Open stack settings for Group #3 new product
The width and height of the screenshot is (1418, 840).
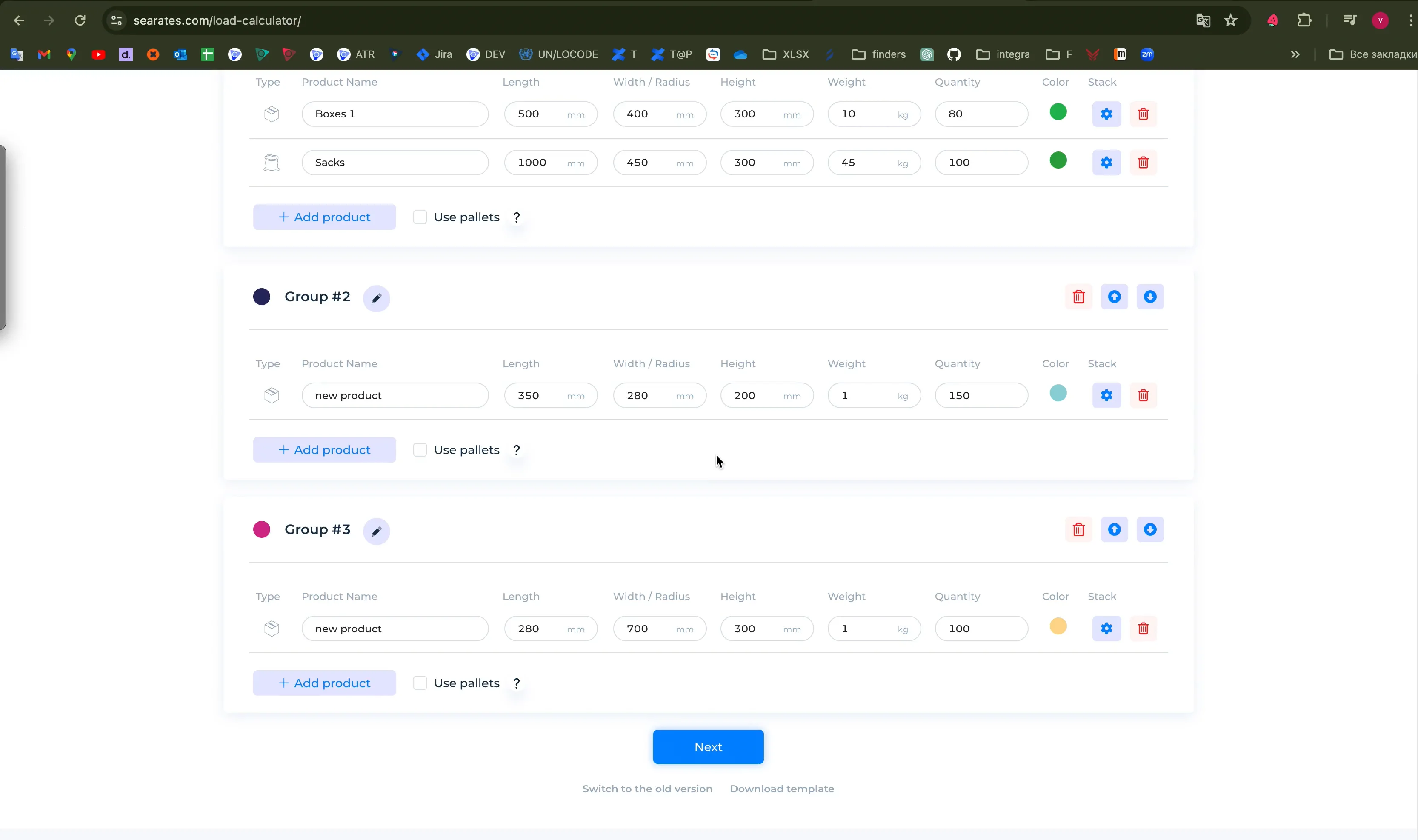[1106, 629]
